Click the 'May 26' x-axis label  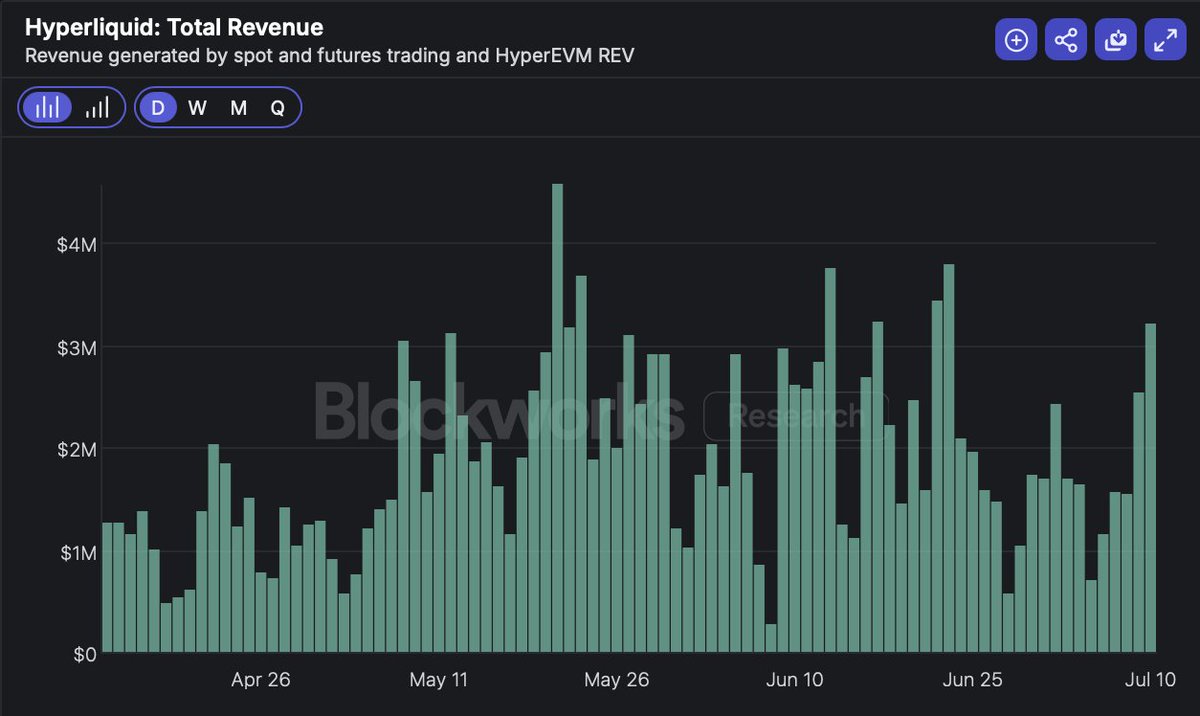[616, 680]
